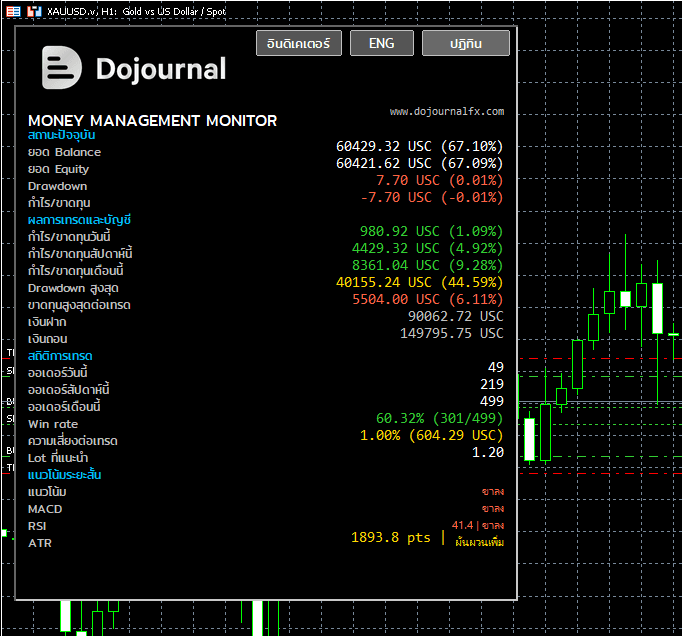Screen dimensions: 682x636
Task: Click recommended lot value 1.20
Action: [488, 452]
